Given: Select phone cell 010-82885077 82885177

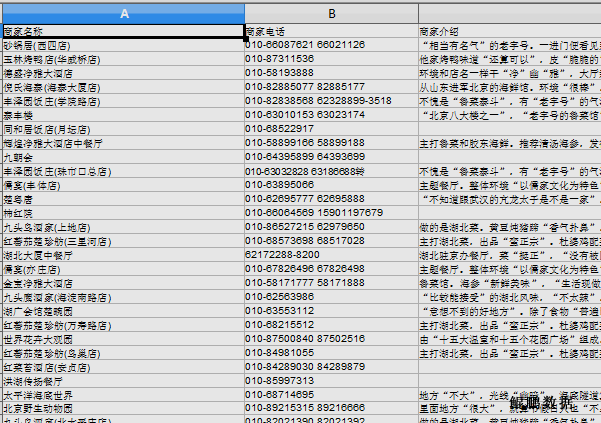Looking at the screenshot, I should pyautogui.click(x=332, y=87).
